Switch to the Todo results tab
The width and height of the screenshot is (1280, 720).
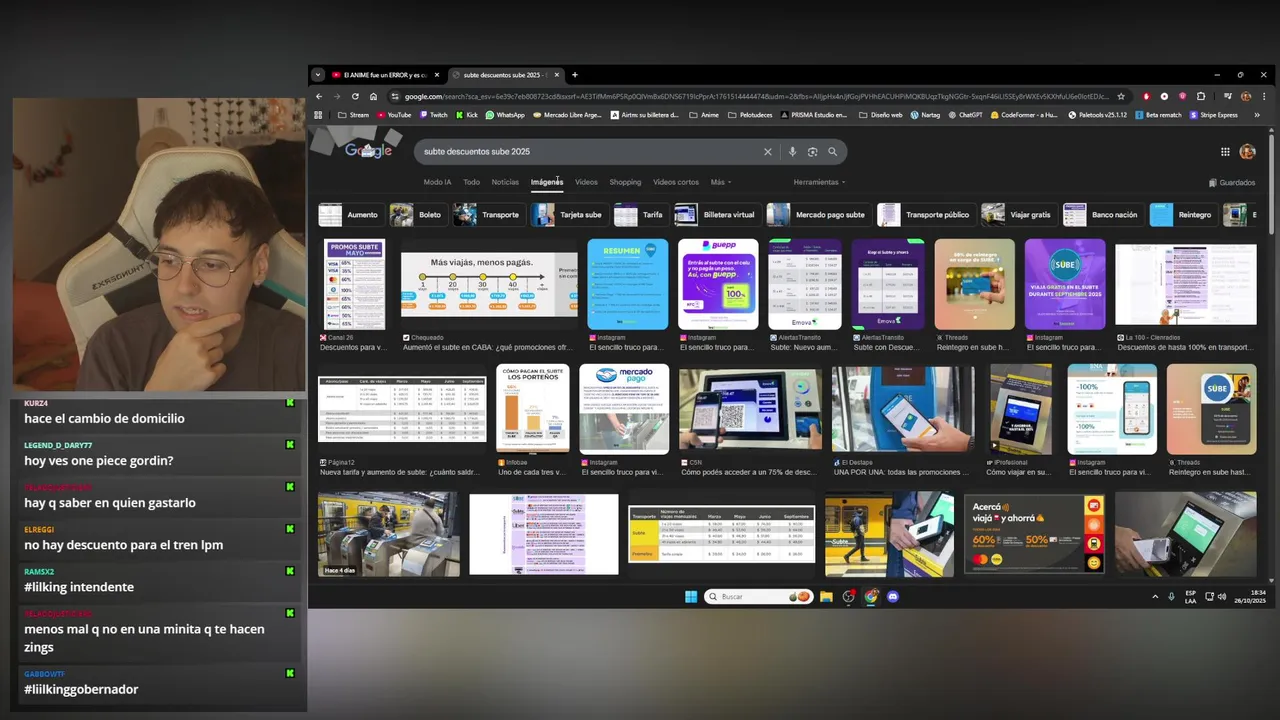click(x=471, y=182)
